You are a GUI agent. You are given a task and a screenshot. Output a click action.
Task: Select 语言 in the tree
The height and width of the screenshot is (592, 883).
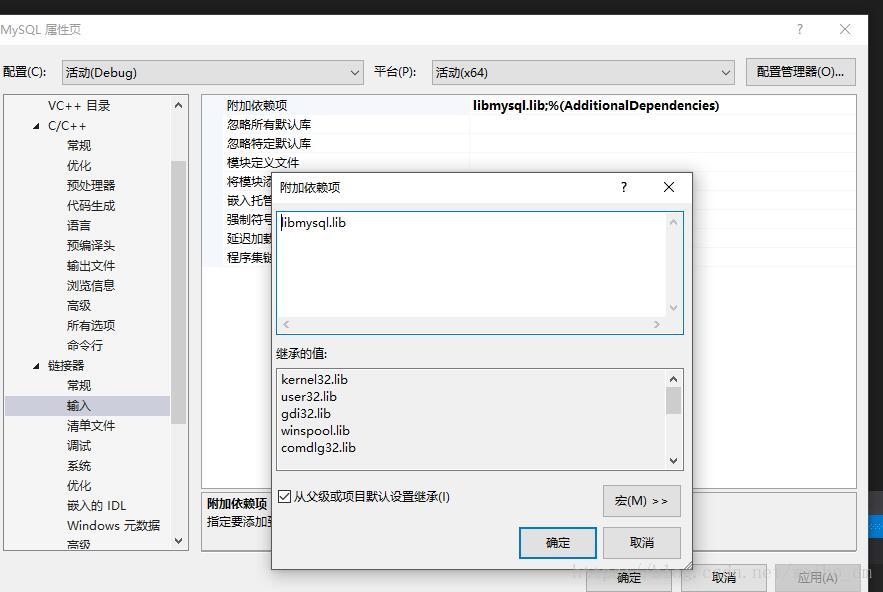click(x=79, y=225)
